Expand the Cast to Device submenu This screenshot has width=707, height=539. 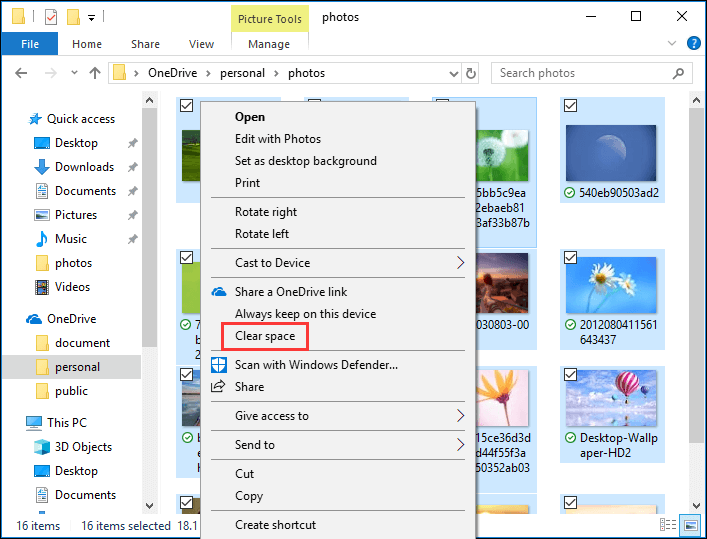click(338, 263)
